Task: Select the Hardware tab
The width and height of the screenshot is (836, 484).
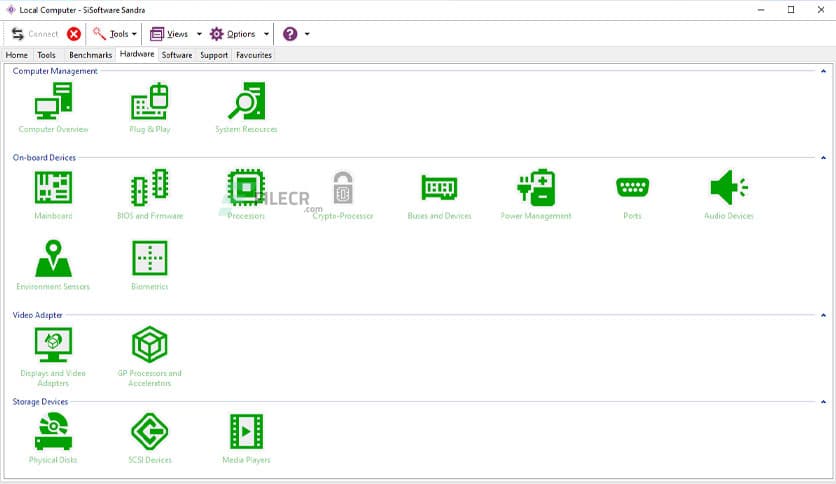Action: [137, 54]
